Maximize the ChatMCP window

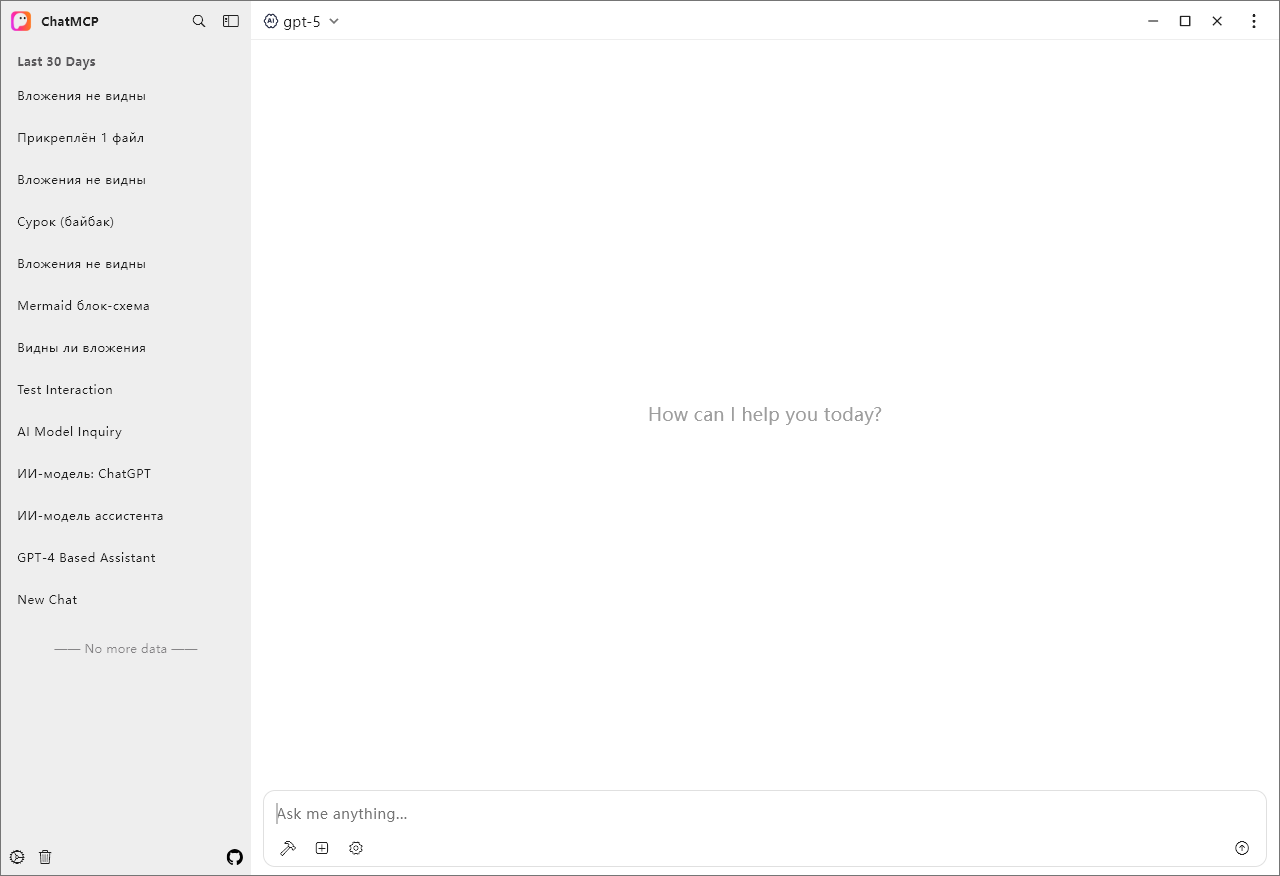click(1185, 21)
